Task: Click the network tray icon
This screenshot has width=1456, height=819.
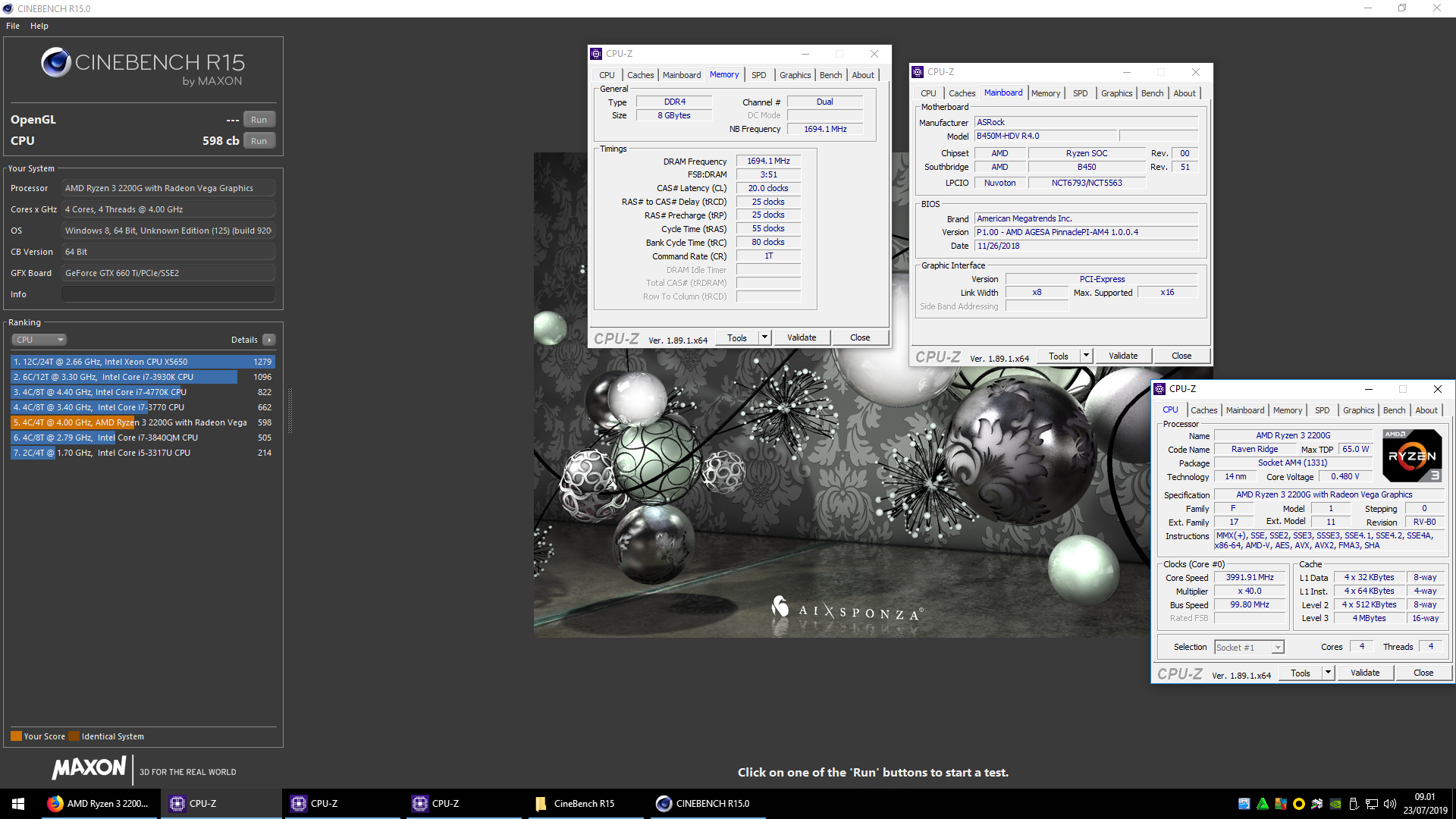Action: pyautogui.click(x=1372, y=804)
